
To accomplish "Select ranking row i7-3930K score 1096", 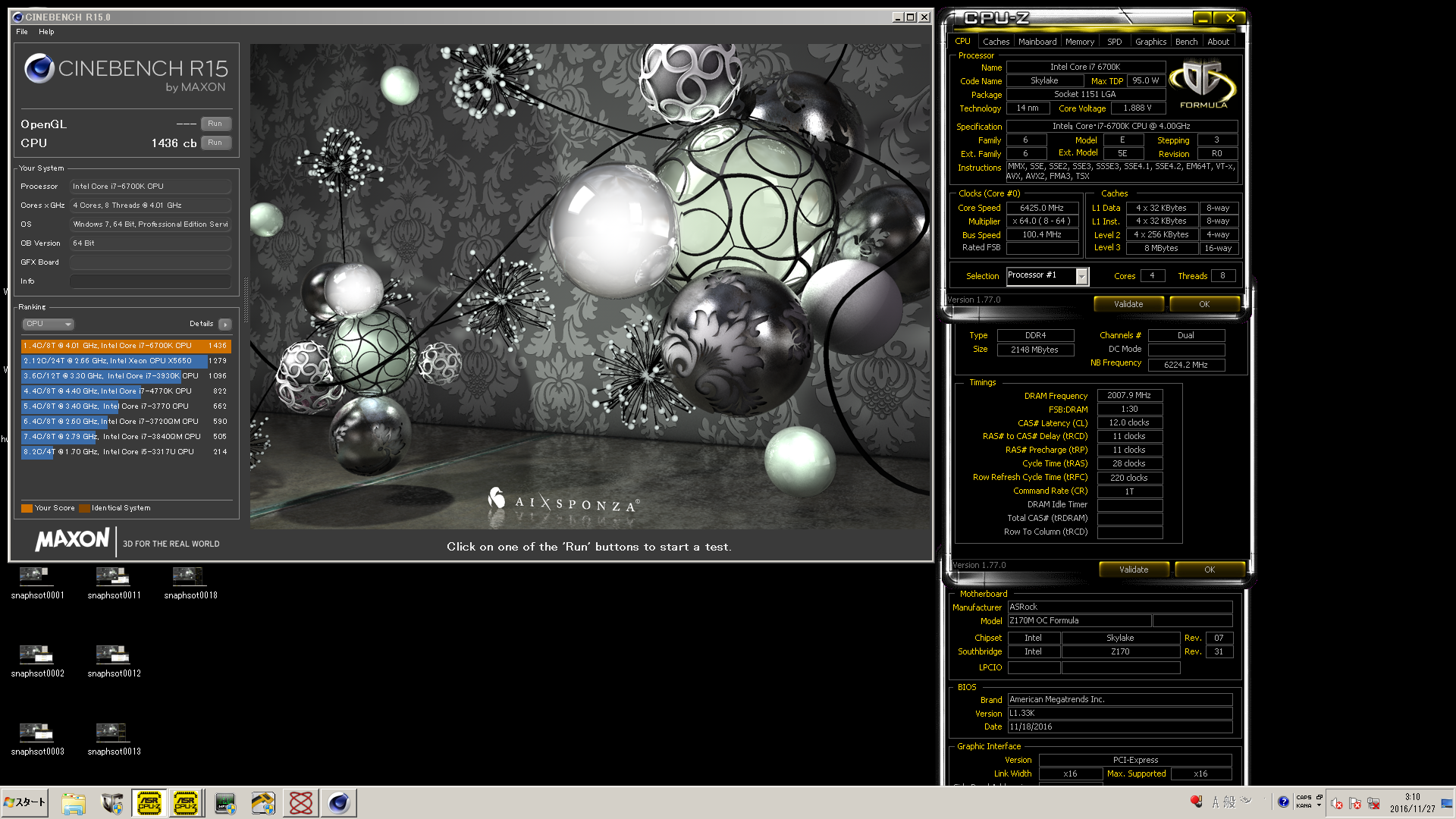I will pyautogui.click(x=126, y=376).
